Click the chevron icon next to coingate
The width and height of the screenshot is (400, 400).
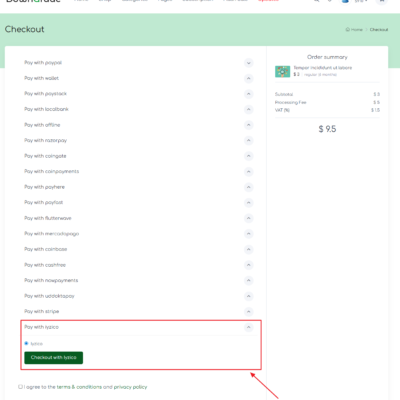coord(248,156)
